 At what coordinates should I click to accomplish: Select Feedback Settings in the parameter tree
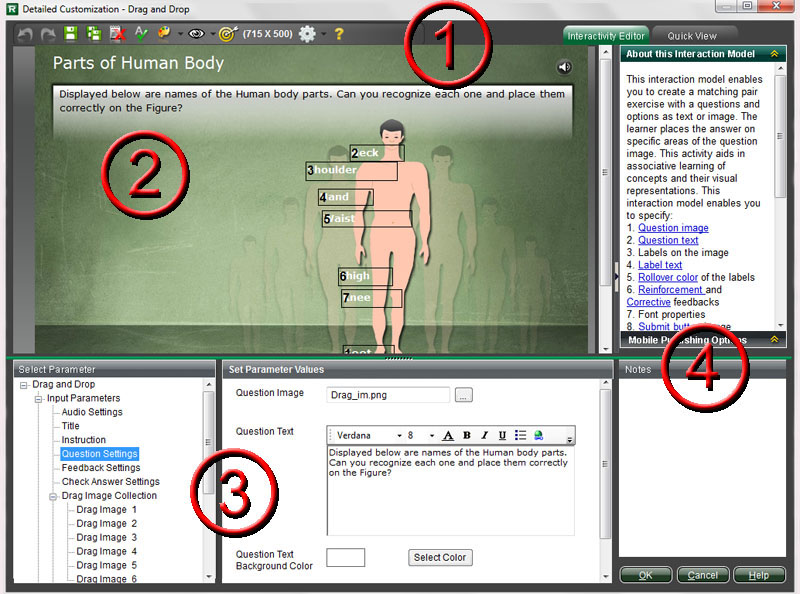[101, 467]
